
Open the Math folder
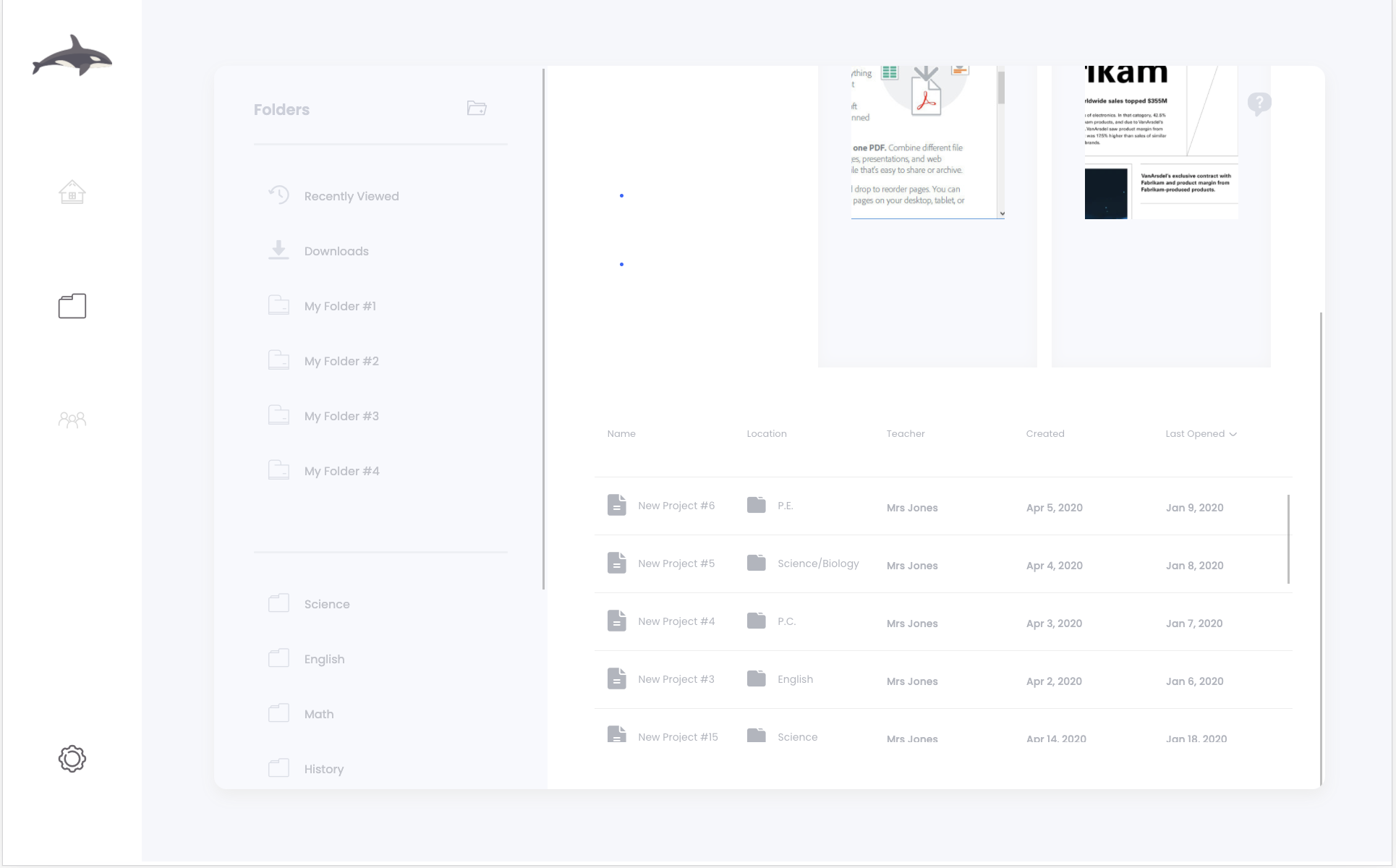pos(318,714)
